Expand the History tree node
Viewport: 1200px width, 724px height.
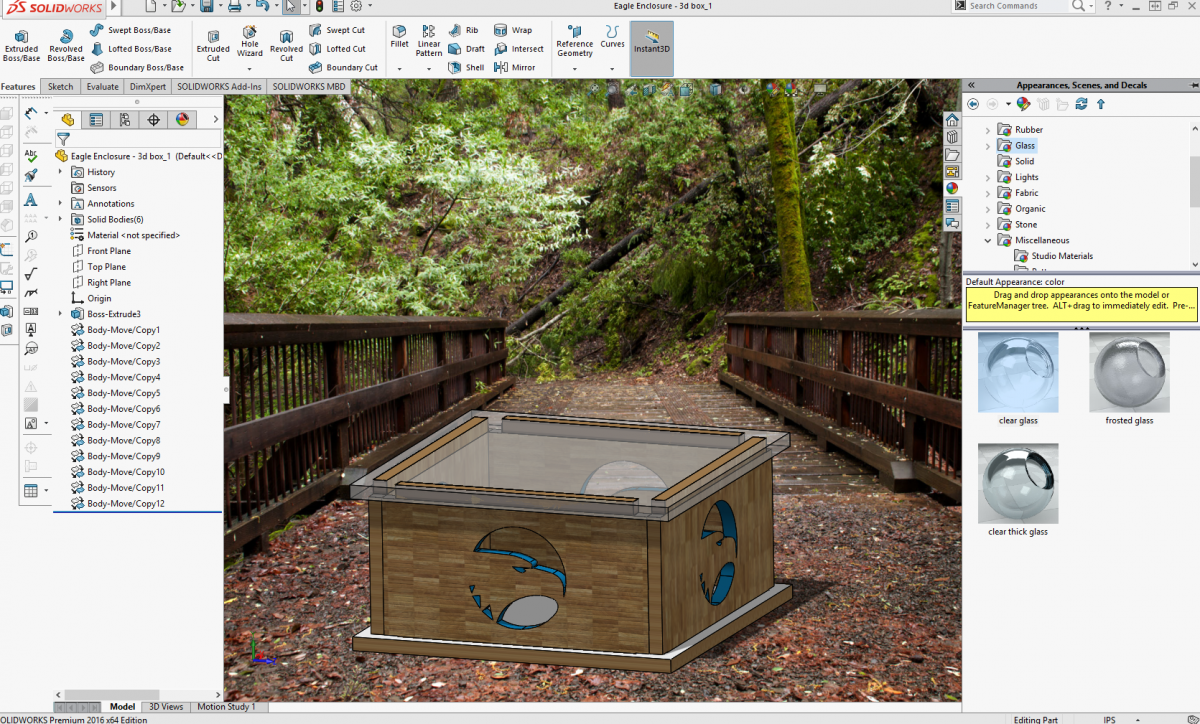61,172
